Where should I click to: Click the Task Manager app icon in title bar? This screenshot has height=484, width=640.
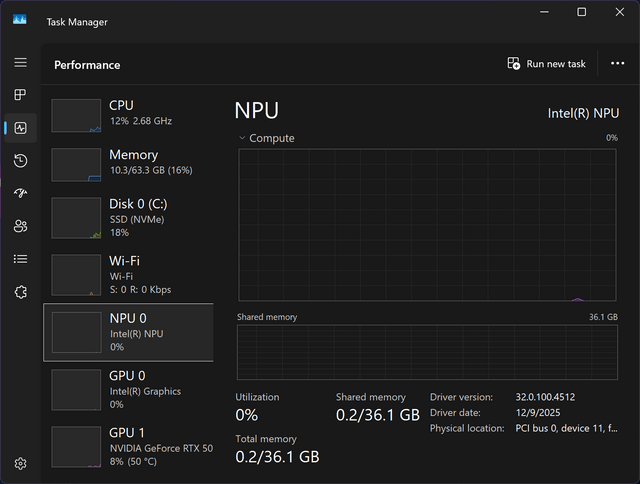20,20
